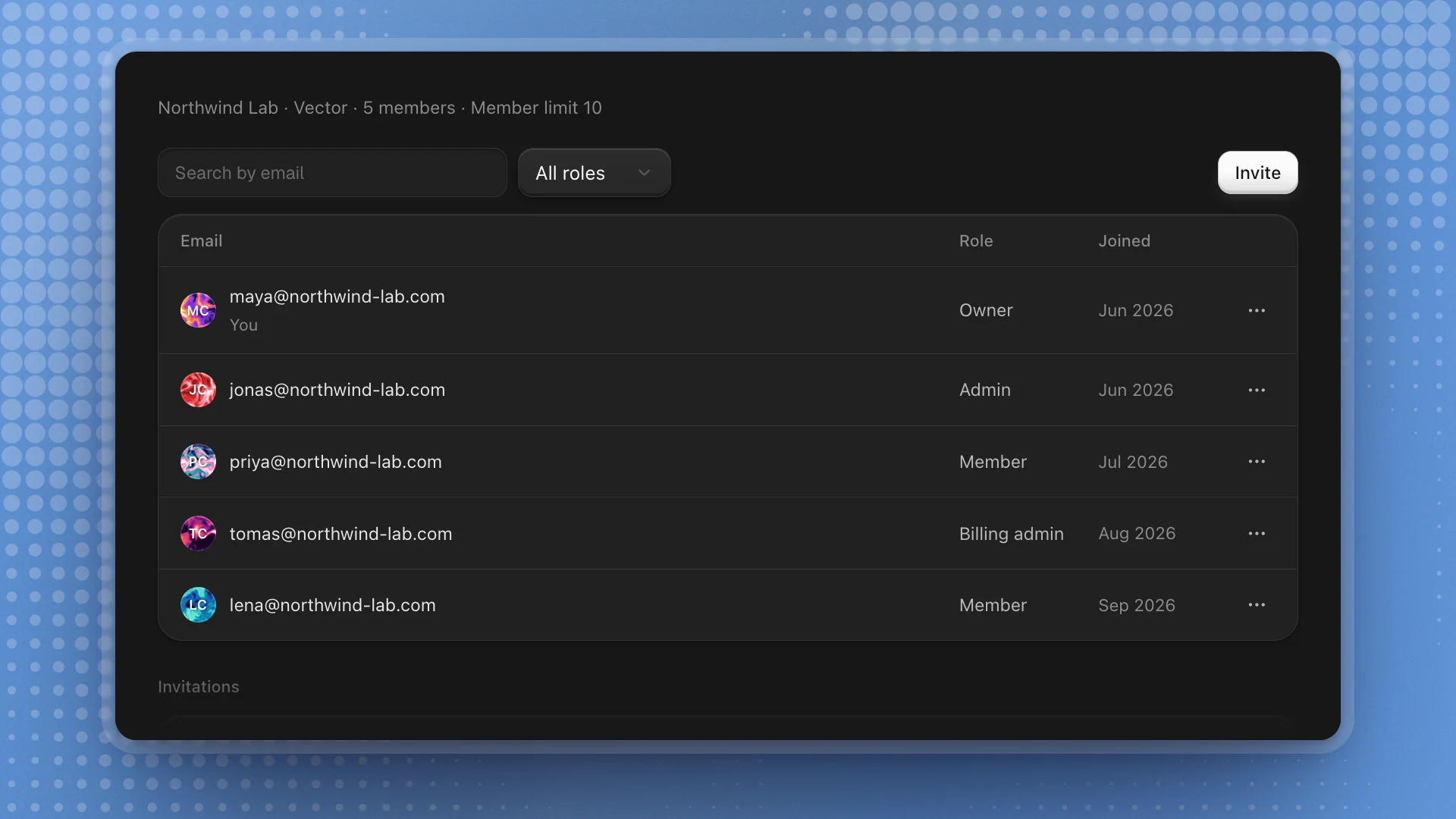Click the TC avatar for tomas
The width and height of the screenshot is (1456, 819).
198,533
